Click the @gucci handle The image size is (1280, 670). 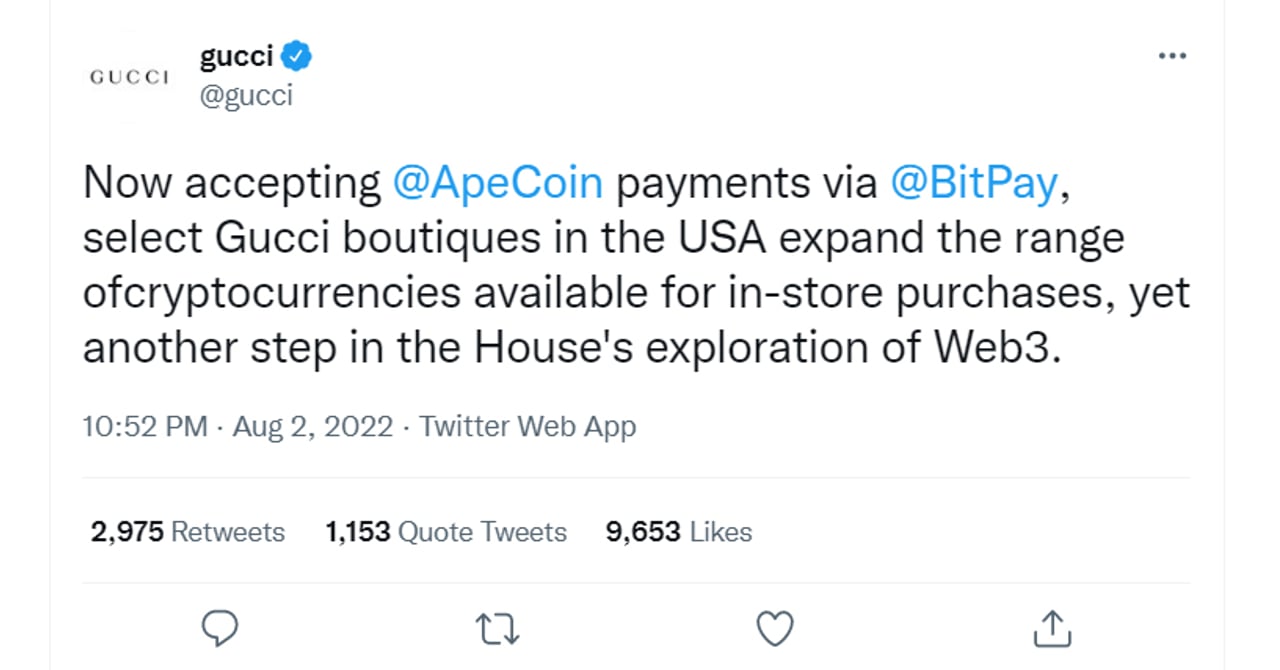pyautogui.click(x=243, y=95)
